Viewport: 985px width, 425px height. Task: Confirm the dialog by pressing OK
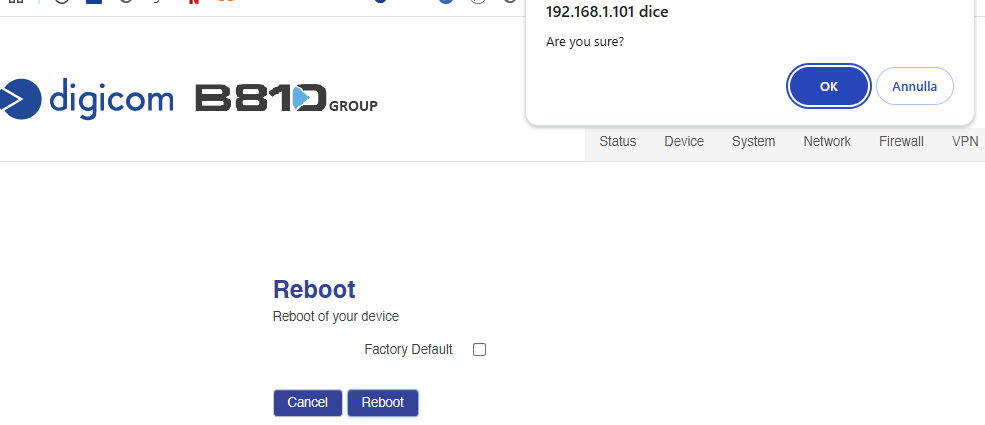828,86
